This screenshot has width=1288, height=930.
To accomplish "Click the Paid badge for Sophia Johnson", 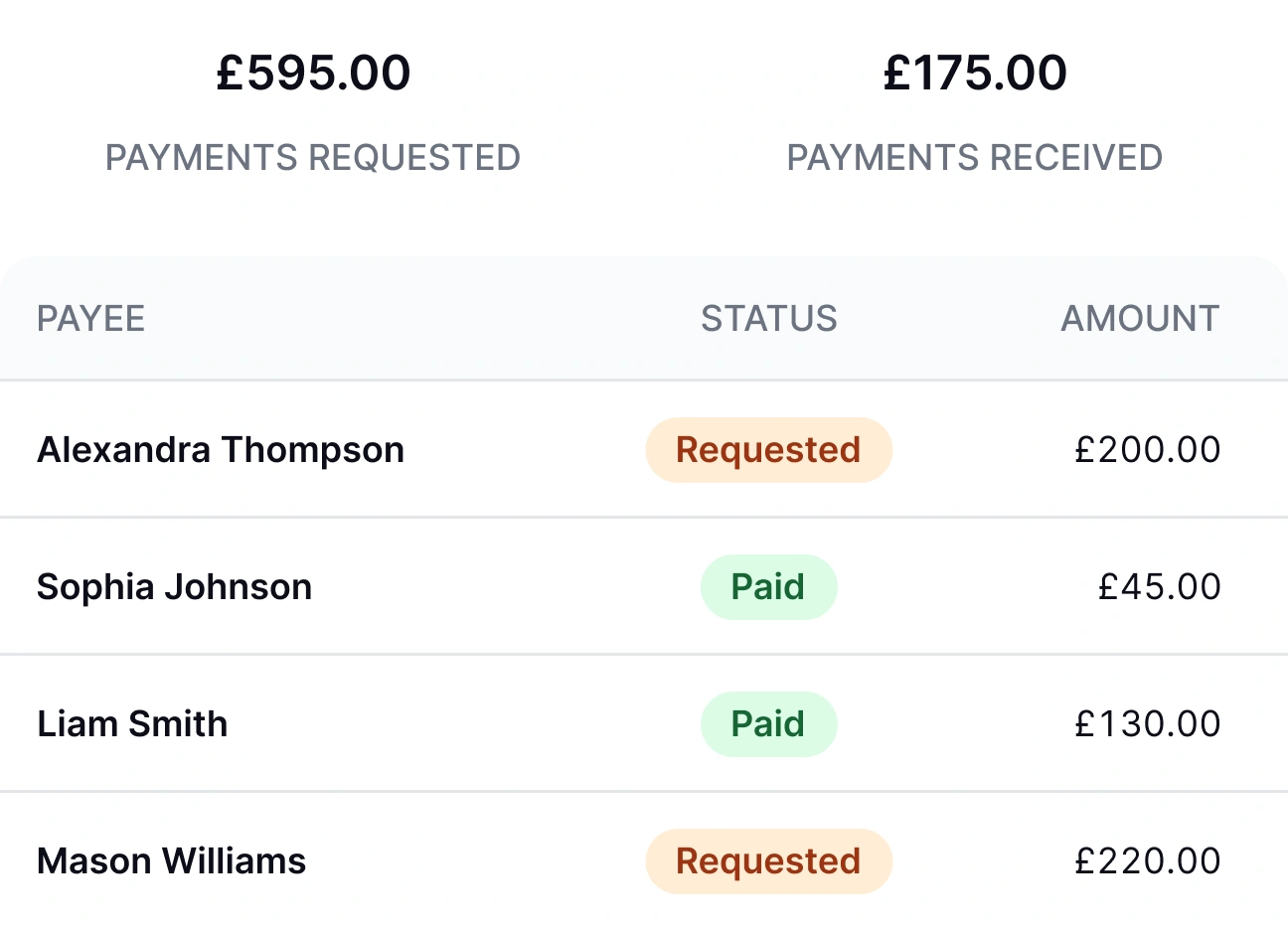I will [x=768, y=586].
